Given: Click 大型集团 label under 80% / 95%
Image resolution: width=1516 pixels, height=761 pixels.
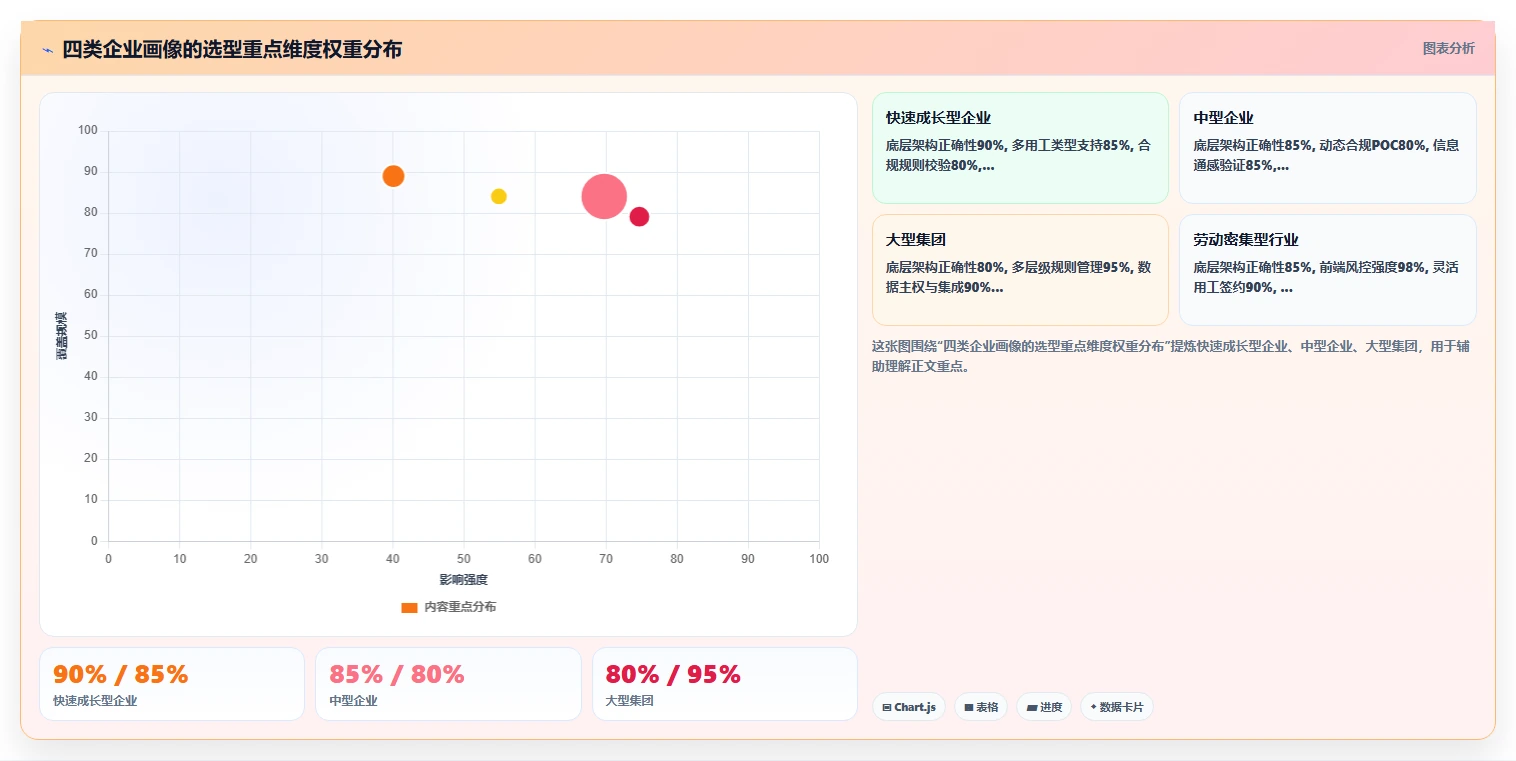Looking at the screenshot, I should coord(630,701).
